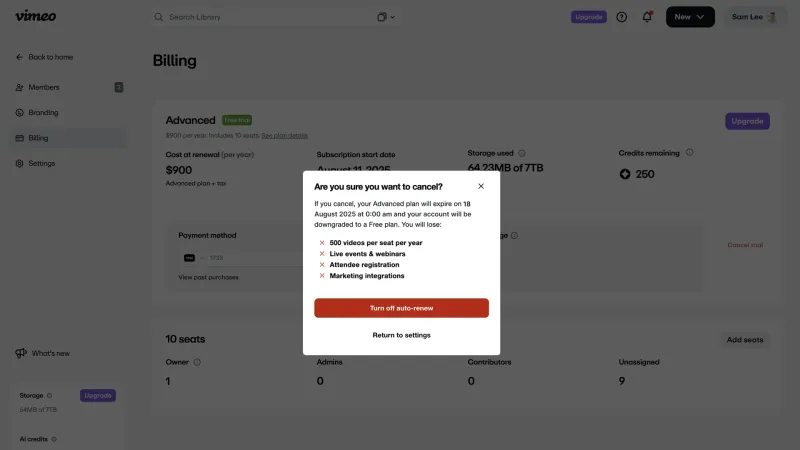Click Add seats button
Screen dimensions: 800x450
point(745,340)
